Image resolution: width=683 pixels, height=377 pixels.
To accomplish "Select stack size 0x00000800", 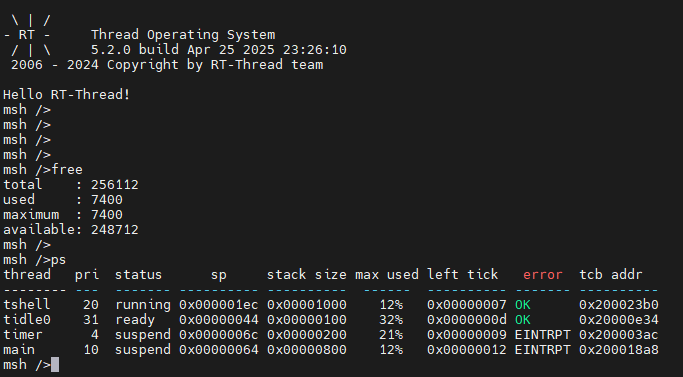I will click(307, 350).
